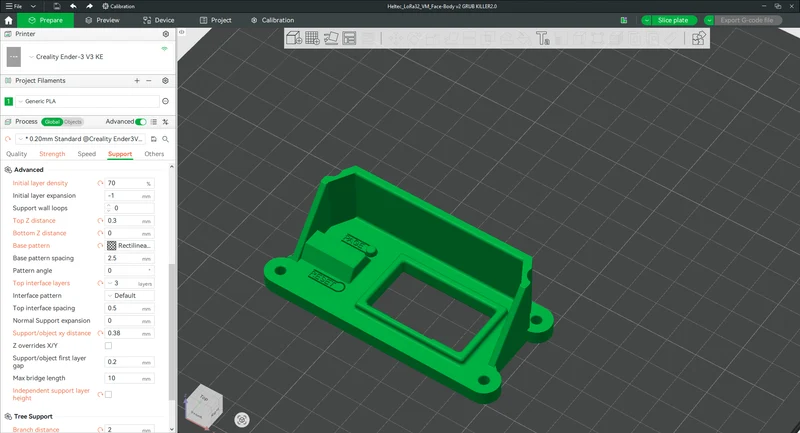Switch process scope to Objects

coord(72,122)
